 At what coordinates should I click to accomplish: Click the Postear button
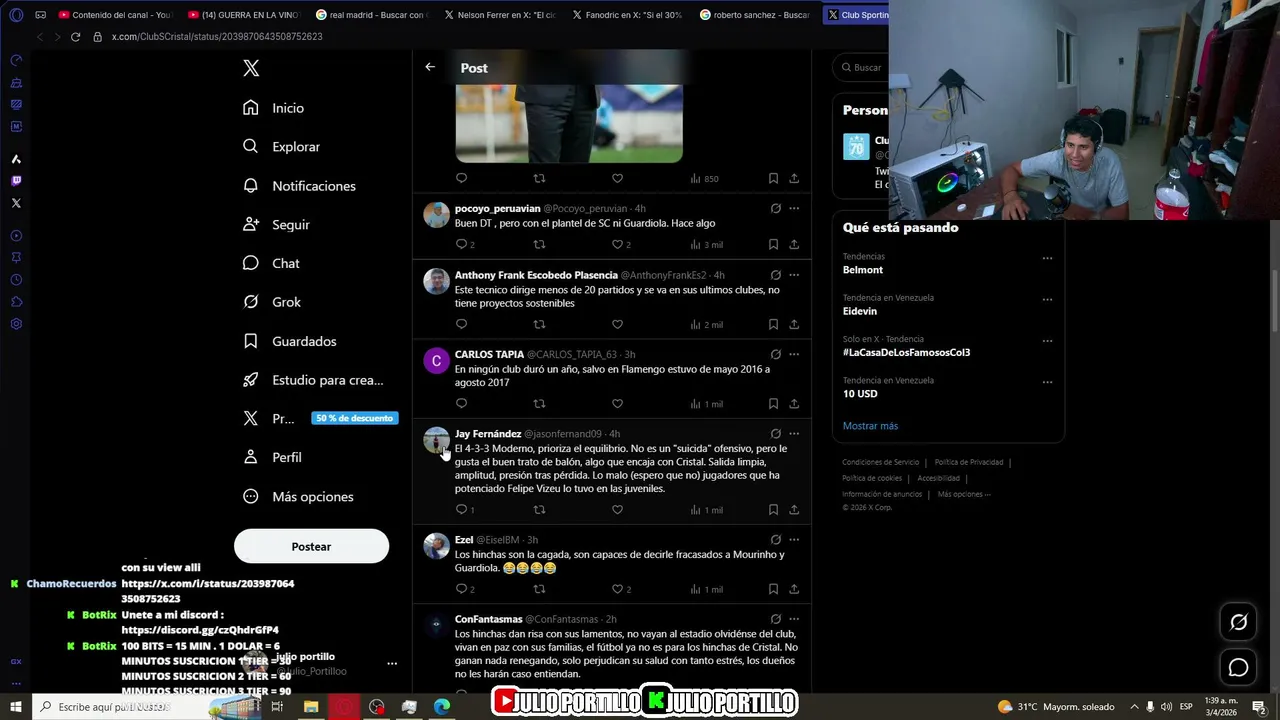[311, 547]
